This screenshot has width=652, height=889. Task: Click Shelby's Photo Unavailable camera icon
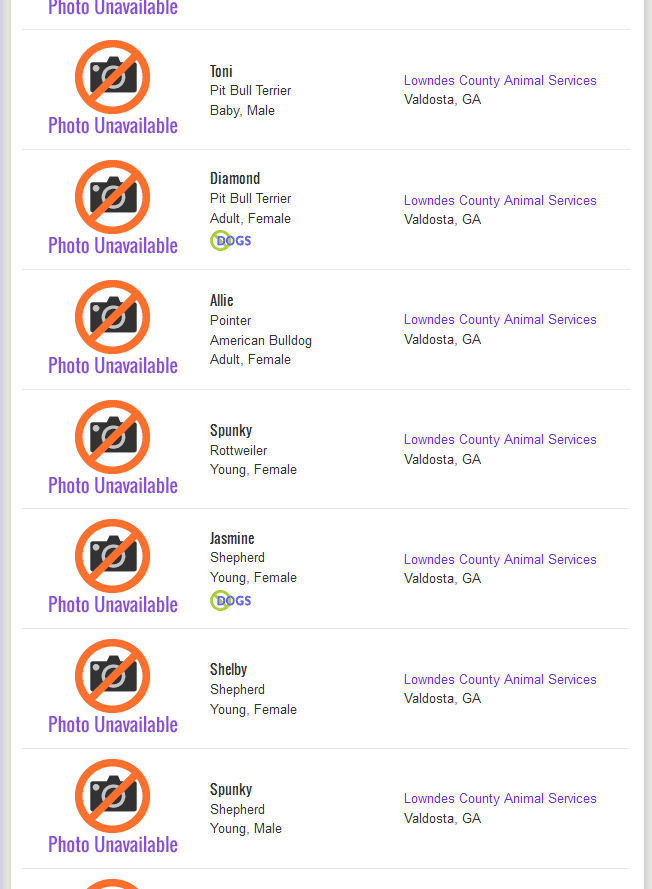(112, 675)
